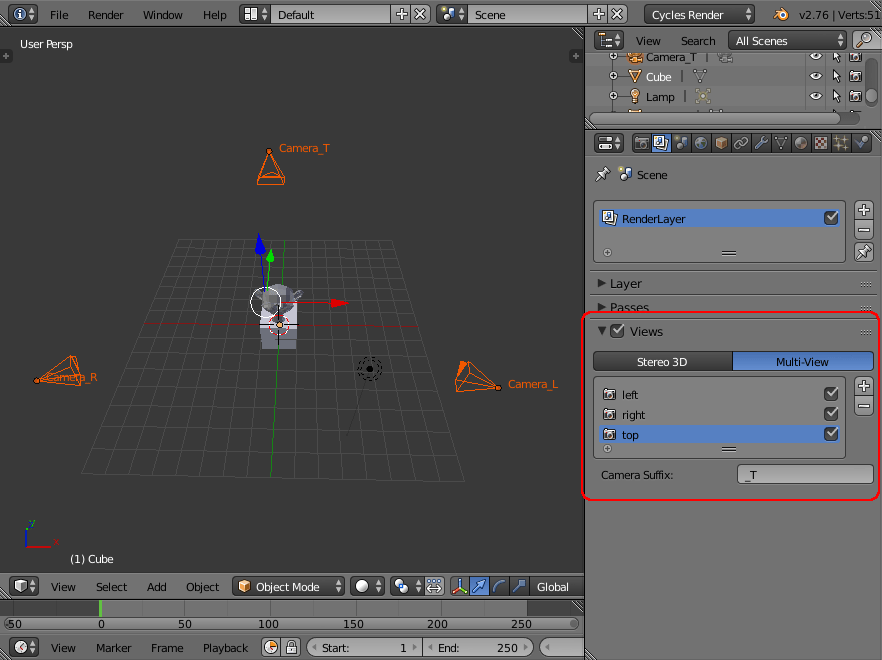The width and height of the screenshot is (882, 660).
Task: Toggle Cube selectability arrow icon
Action: [836, 76]
